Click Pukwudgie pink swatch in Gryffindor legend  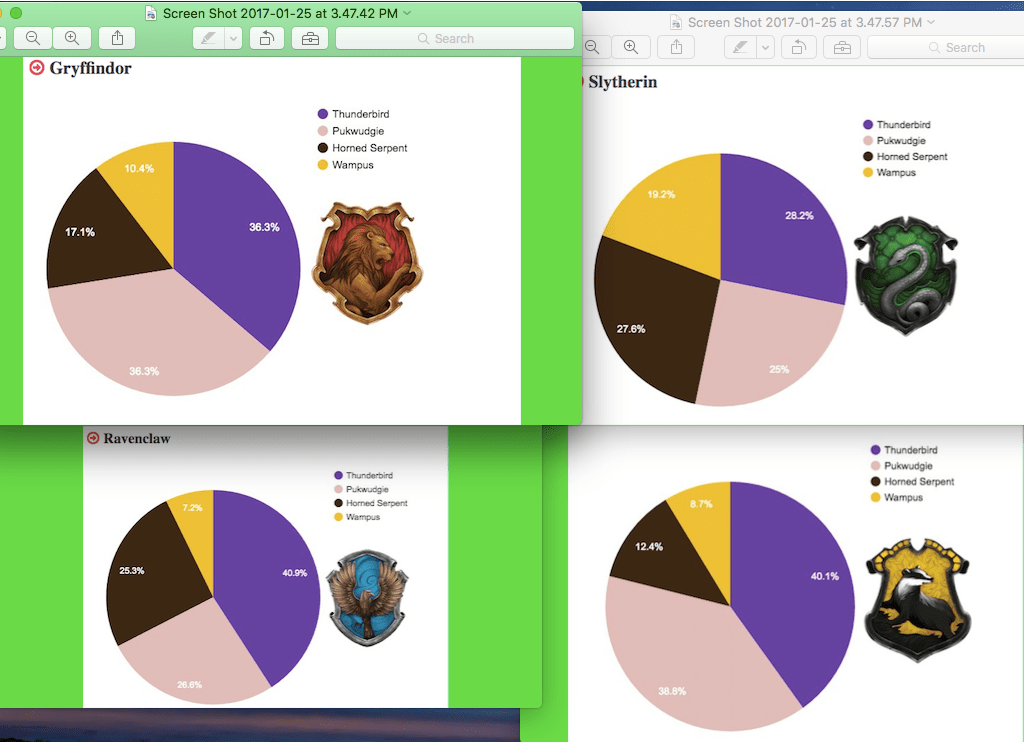point(323,131)
